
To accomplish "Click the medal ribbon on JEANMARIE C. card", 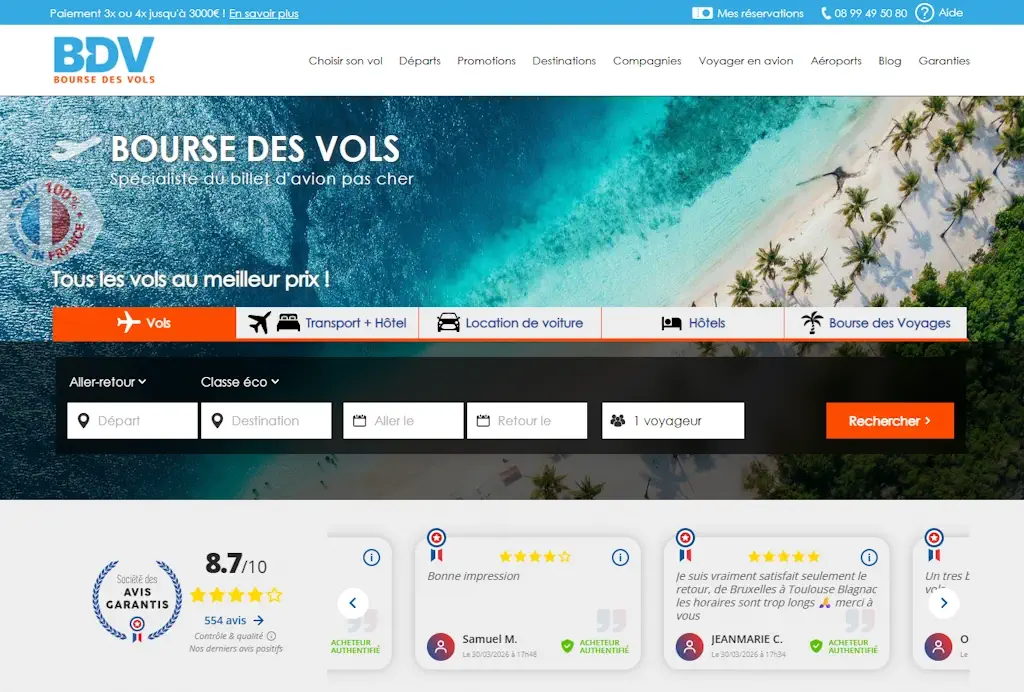I will point(685,545).
